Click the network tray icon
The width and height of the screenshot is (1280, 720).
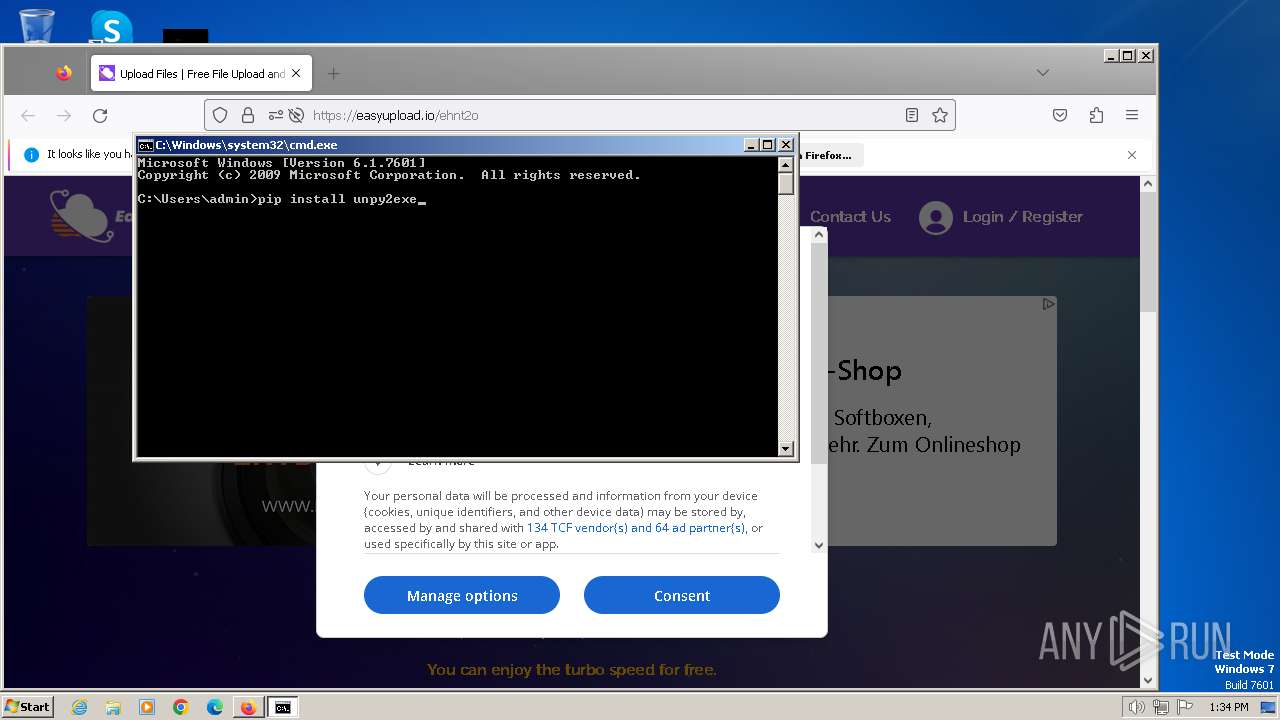(x=1160, y=707)
